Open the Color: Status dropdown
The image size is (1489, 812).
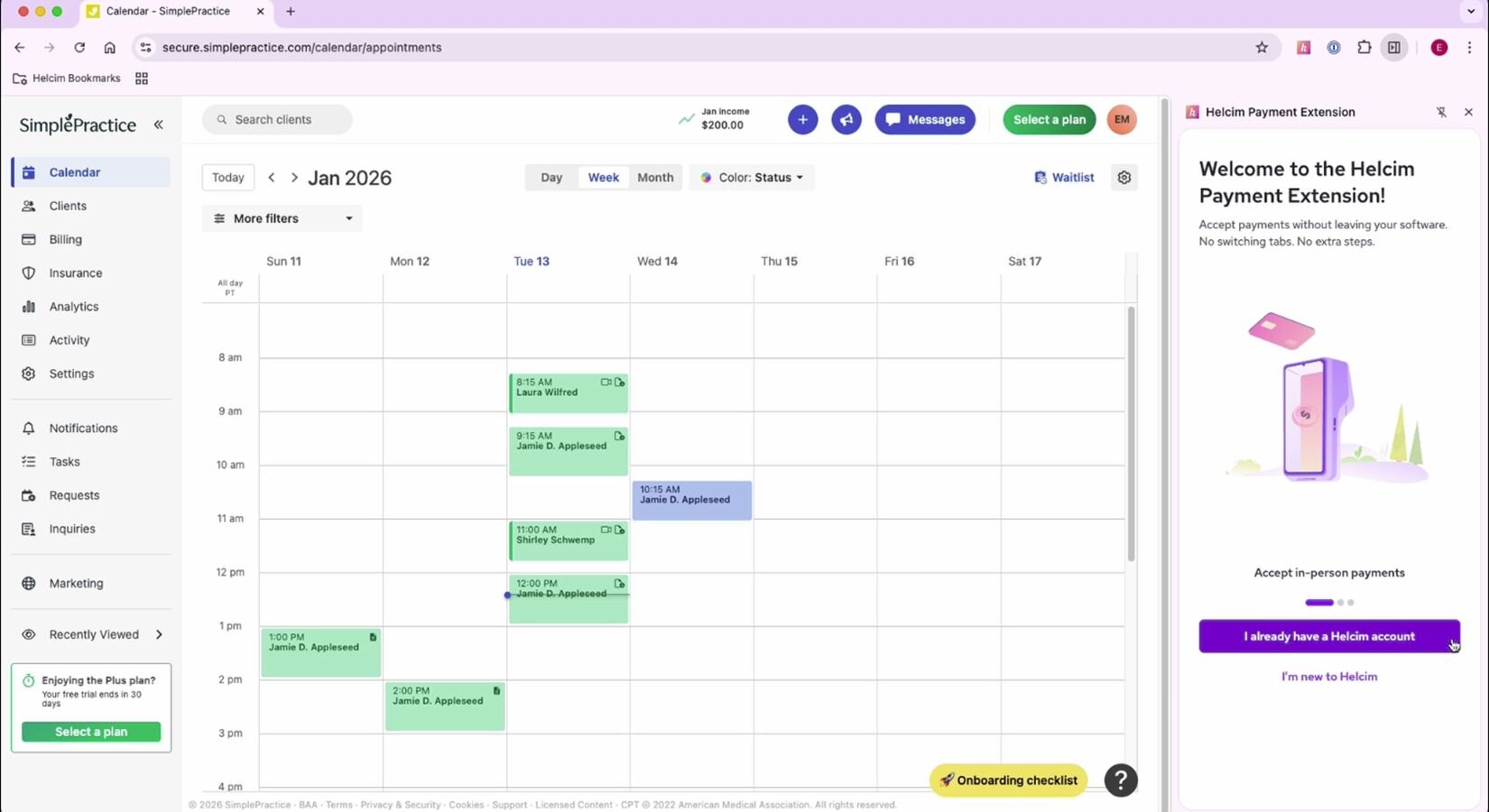pos(752,178)
